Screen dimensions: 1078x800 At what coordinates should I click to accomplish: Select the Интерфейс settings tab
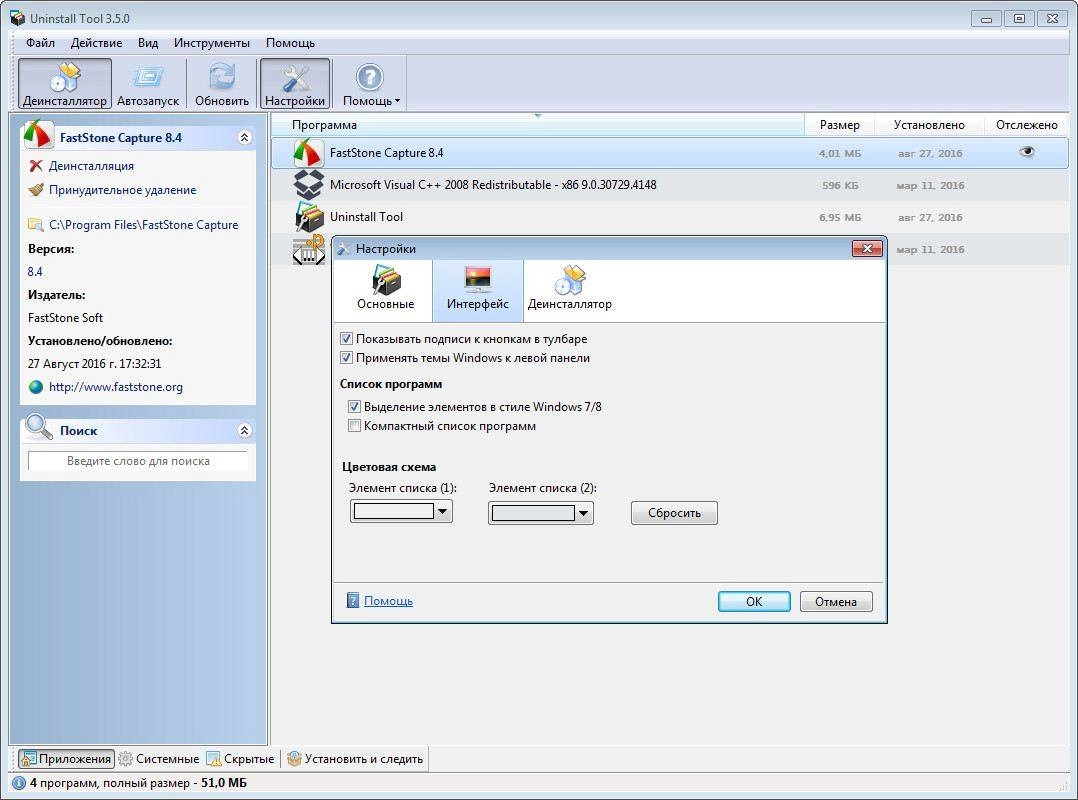click(478, 290)
